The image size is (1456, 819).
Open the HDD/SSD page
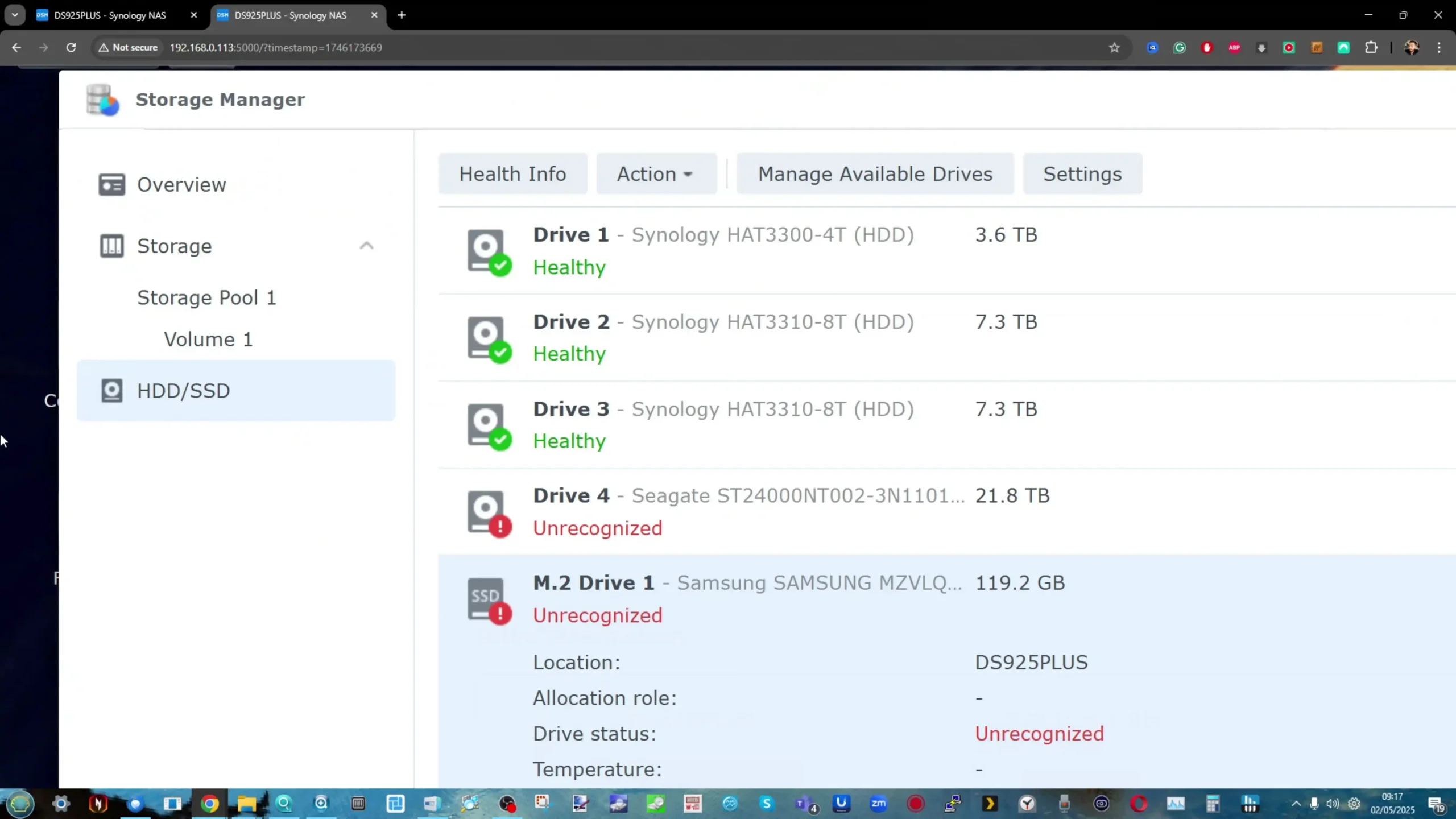tap(236, 391)
